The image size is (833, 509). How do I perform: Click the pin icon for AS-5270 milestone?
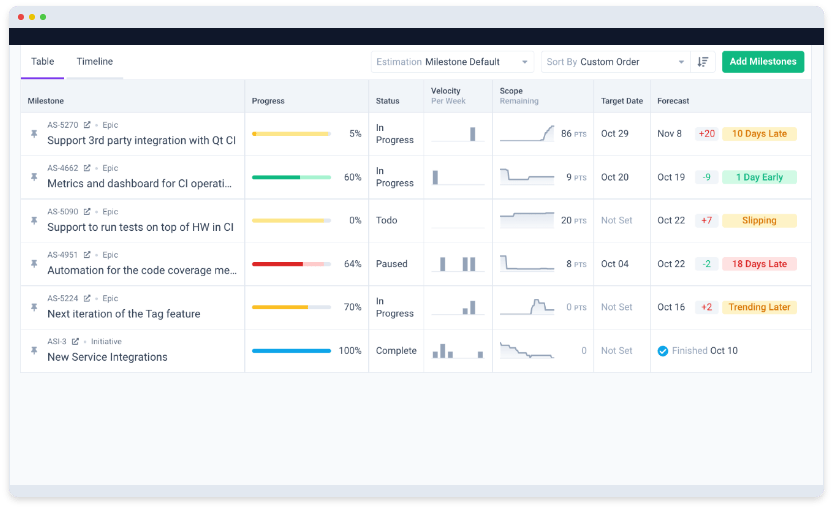pyautogui.click(x=34, y=134)
